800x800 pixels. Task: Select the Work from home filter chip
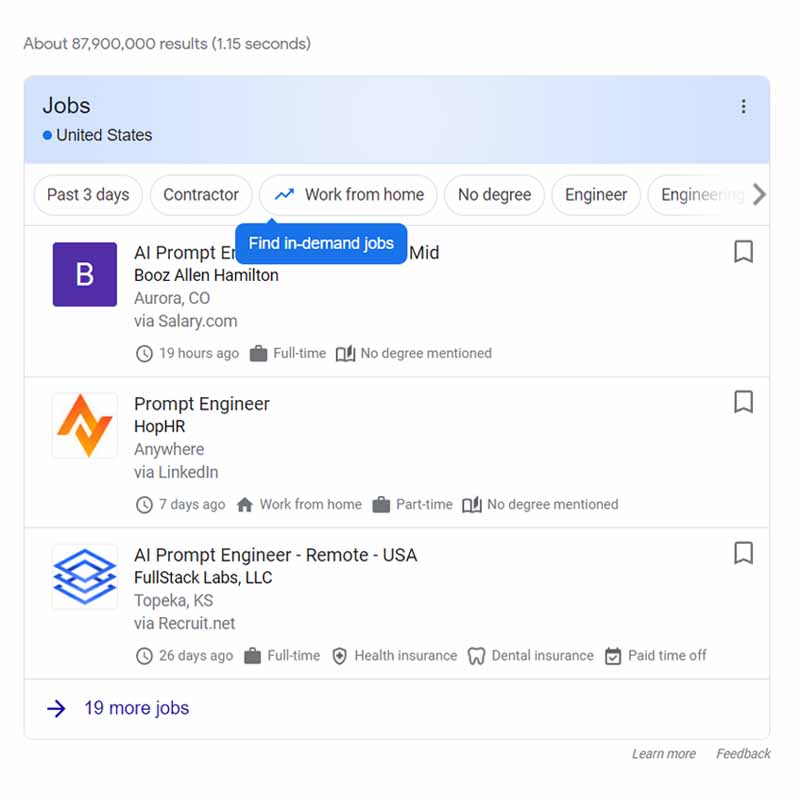pyautogui.click(x=349, y=195)
